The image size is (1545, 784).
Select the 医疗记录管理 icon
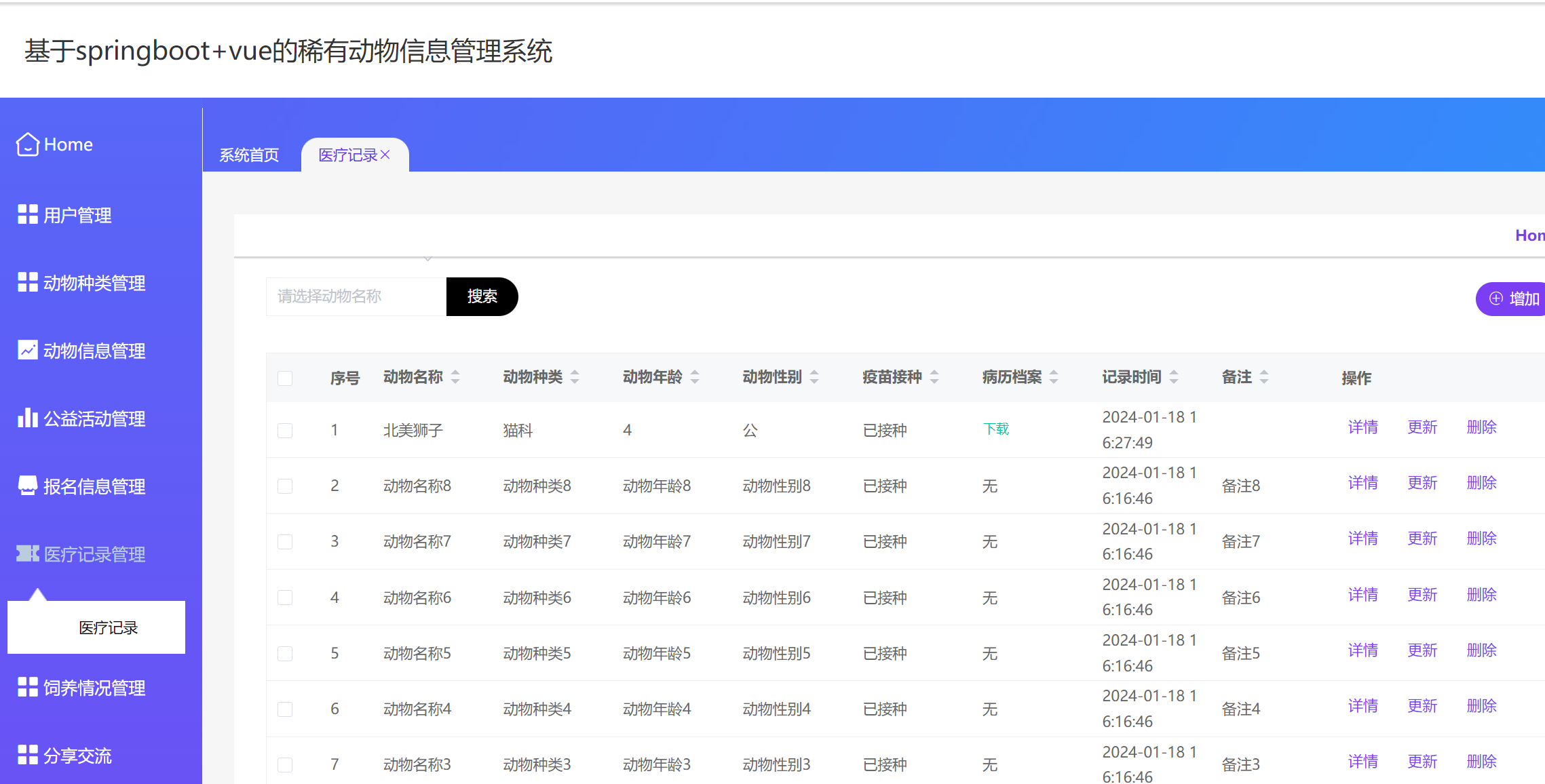tap(27, 553)
